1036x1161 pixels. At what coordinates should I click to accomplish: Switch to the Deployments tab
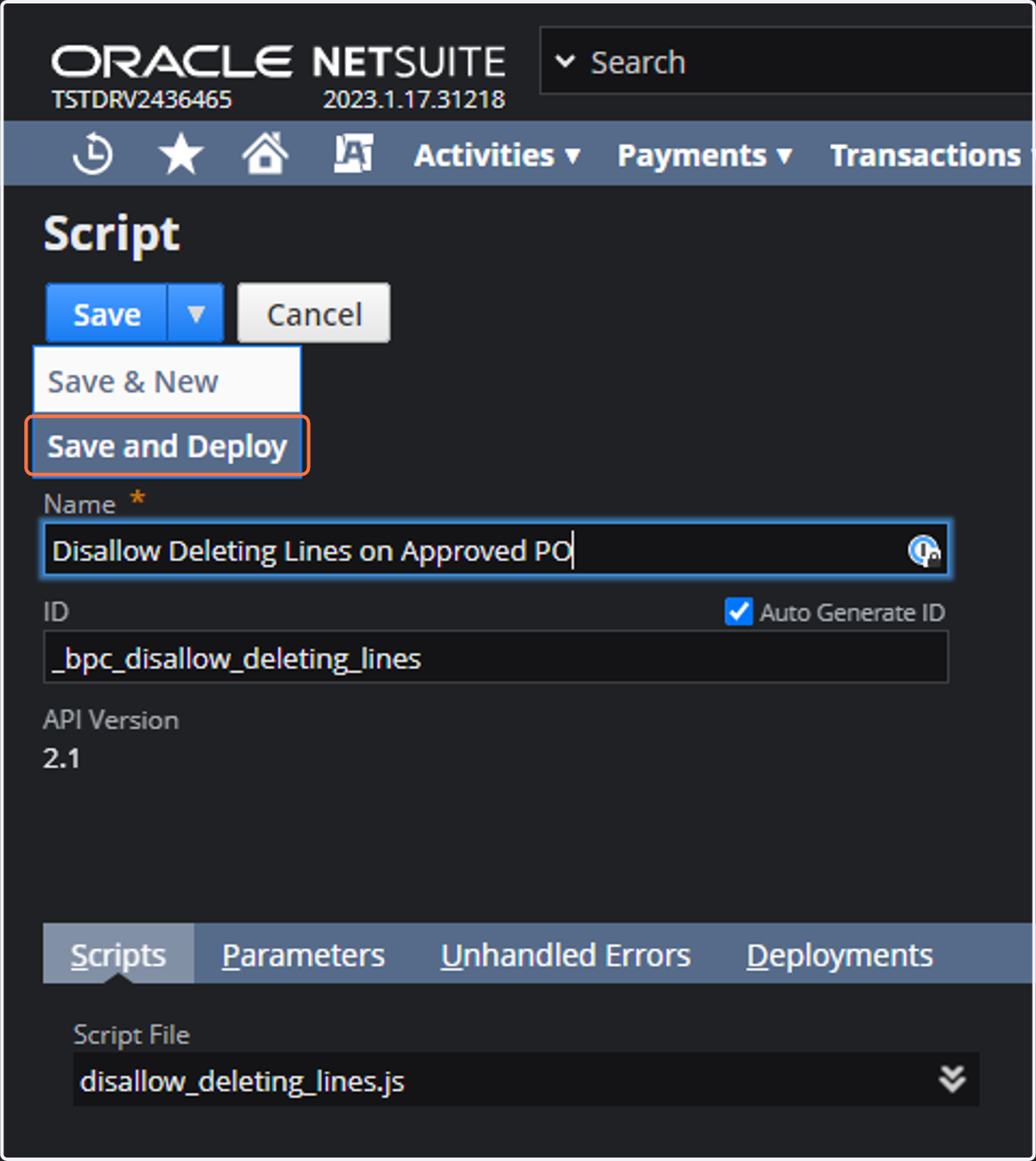coord(839,955)
